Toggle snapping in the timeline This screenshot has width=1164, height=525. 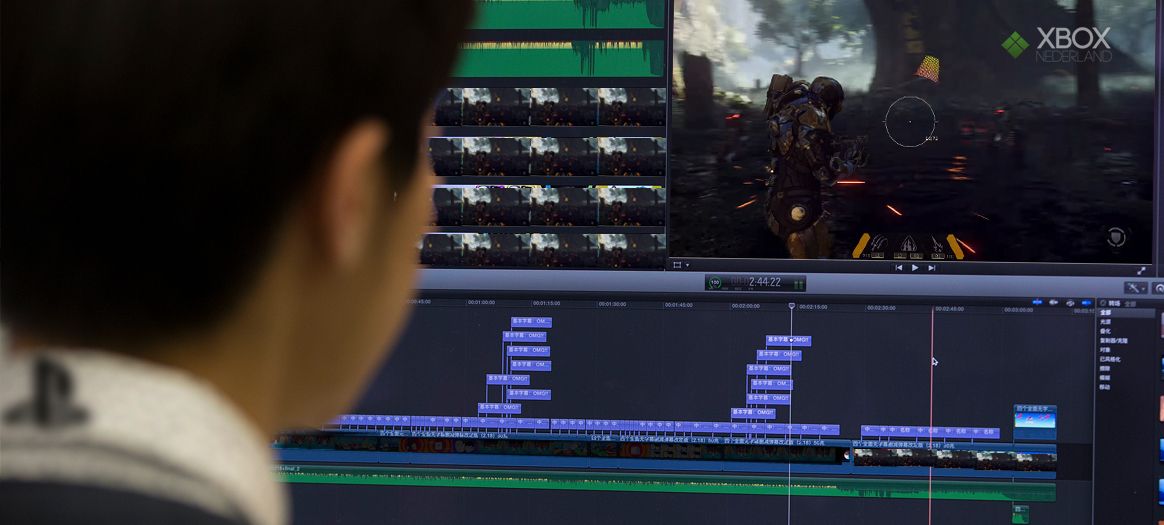[x=1087, y=303]
